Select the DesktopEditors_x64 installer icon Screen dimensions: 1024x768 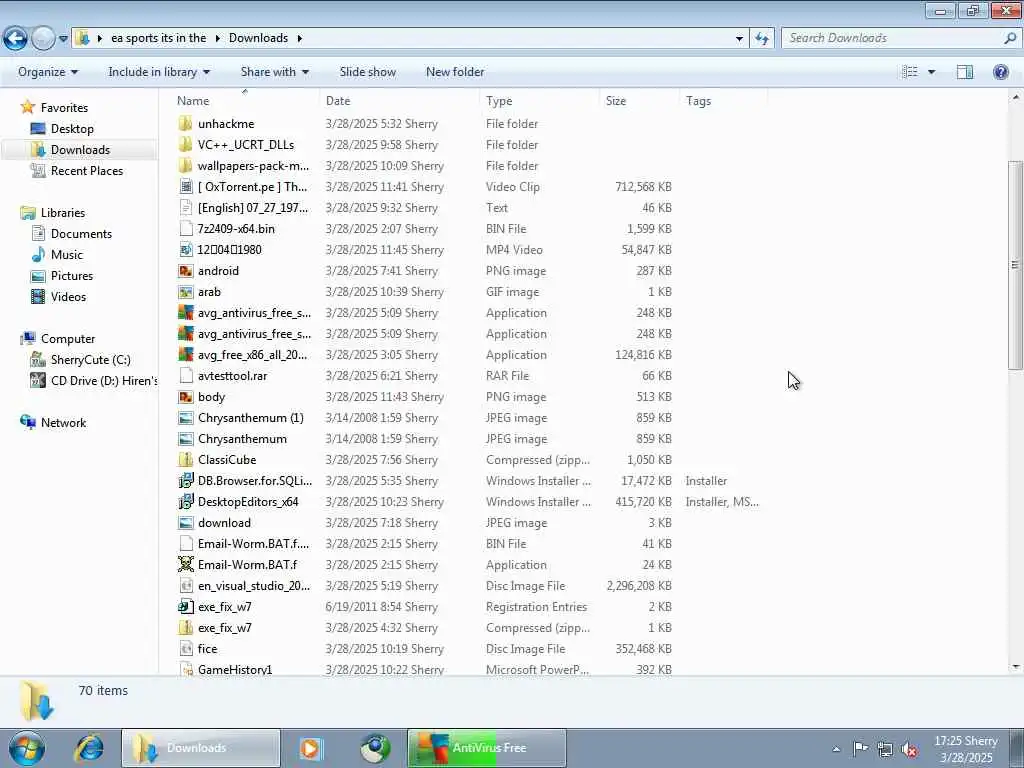[x=186, y=502]
